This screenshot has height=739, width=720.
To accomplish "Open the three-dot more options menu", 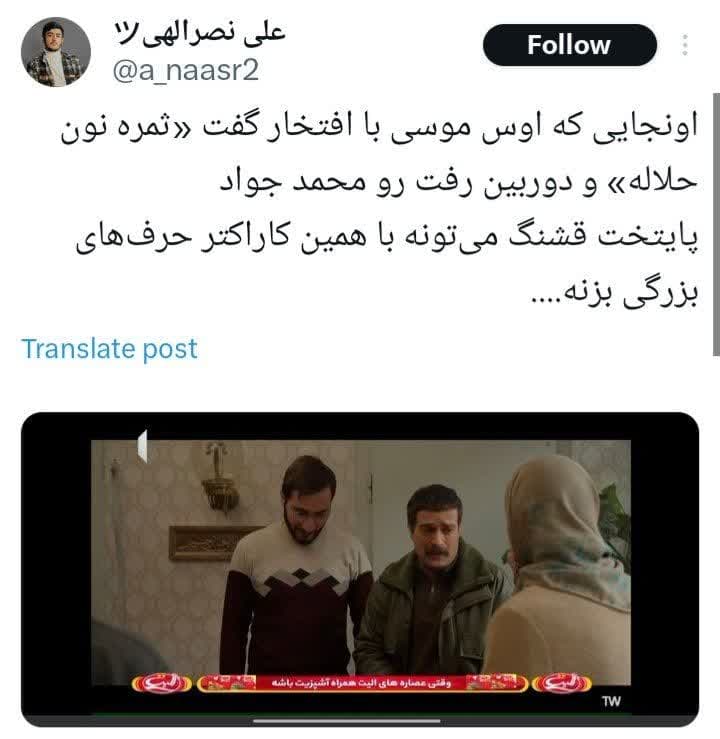I will tap(685, 45).
